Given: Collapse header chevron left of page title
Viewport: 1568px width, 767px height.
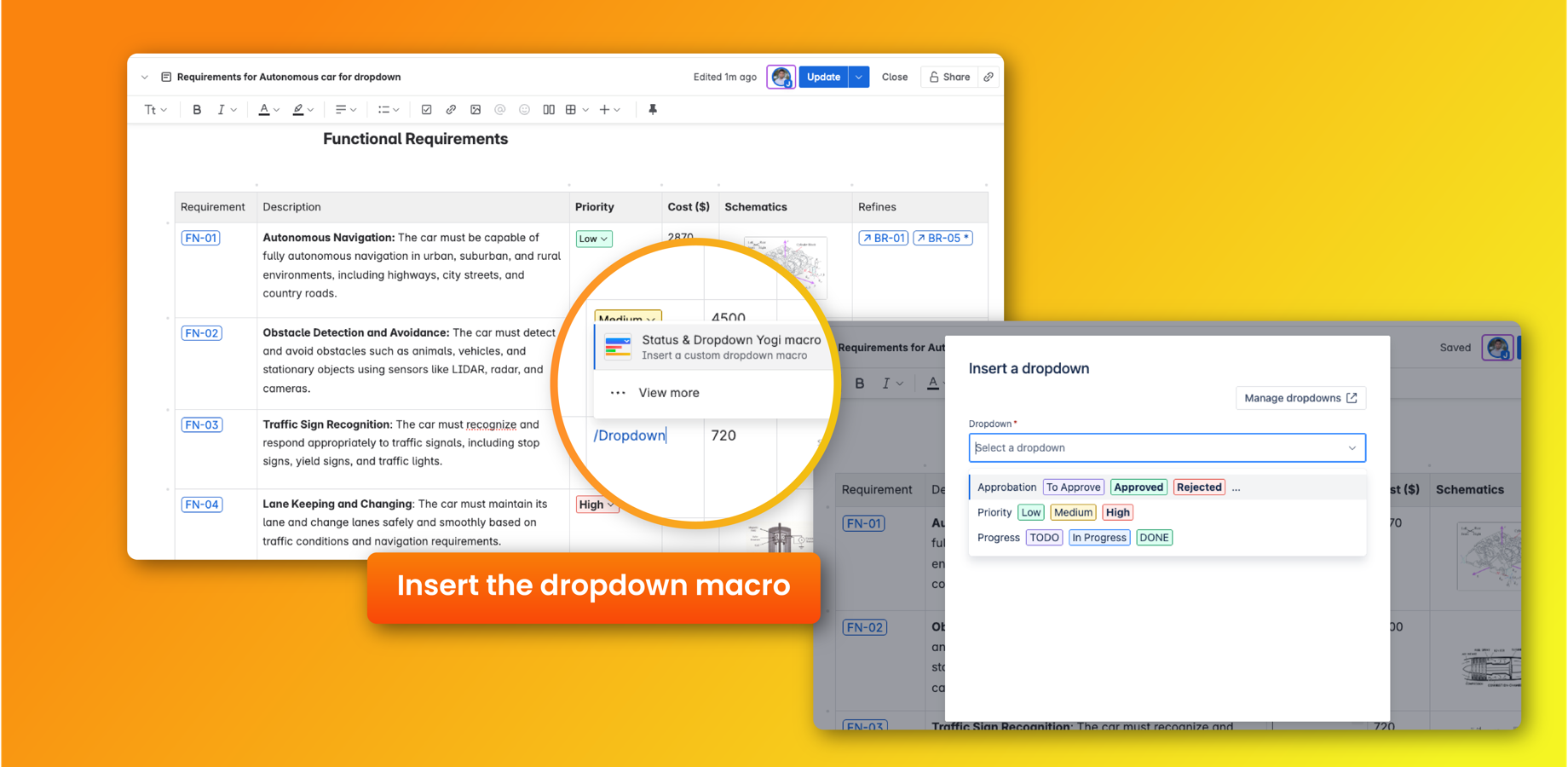Looking at the screenshot, I should (145, 78).
